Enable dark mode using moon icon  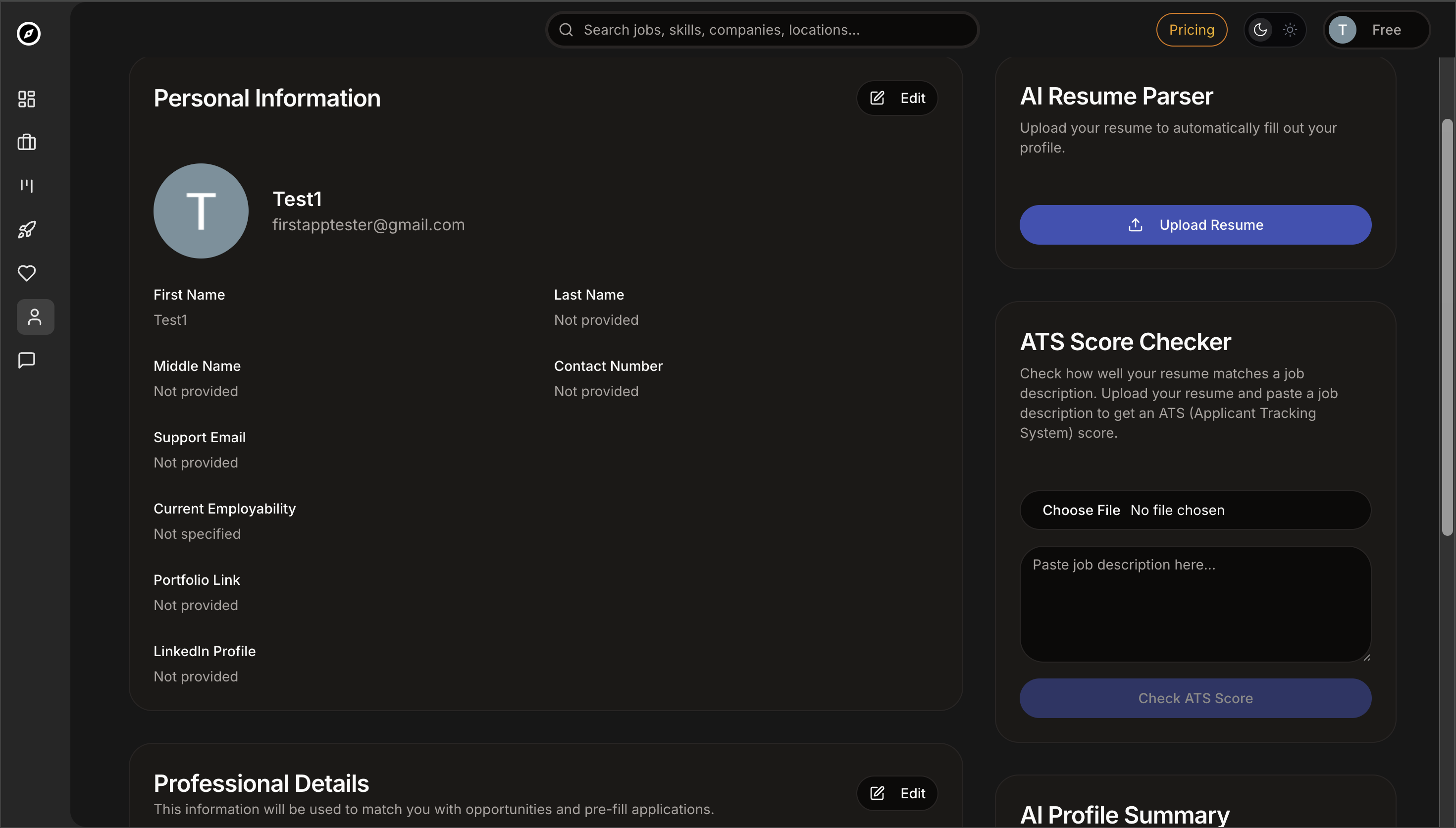1260,30
